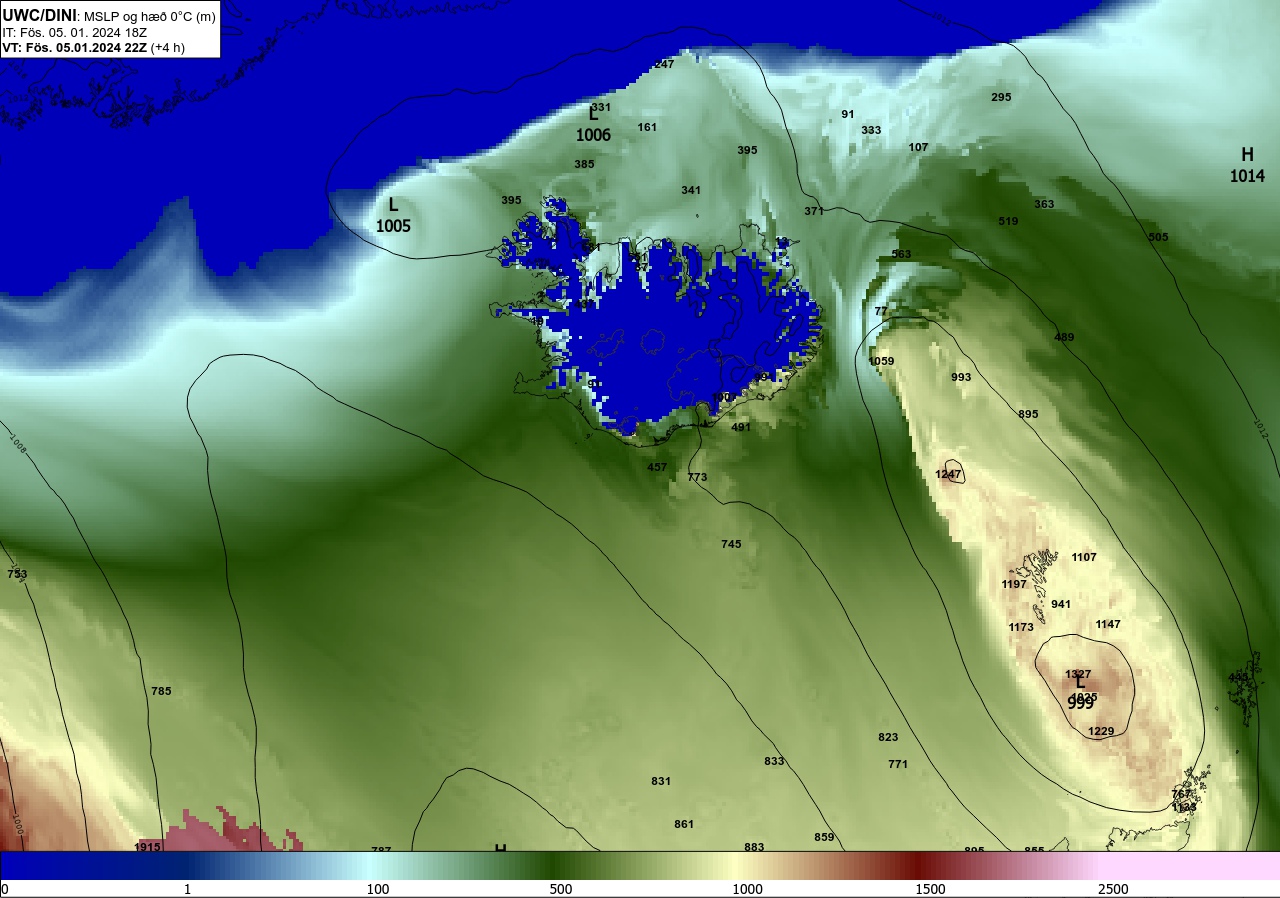Click the height value 1107

point(1084,557)
